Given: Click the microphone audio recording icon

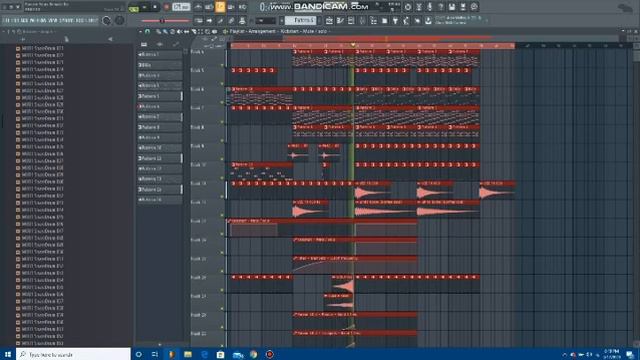Looking at the screenshot, I should click(430, 7).
